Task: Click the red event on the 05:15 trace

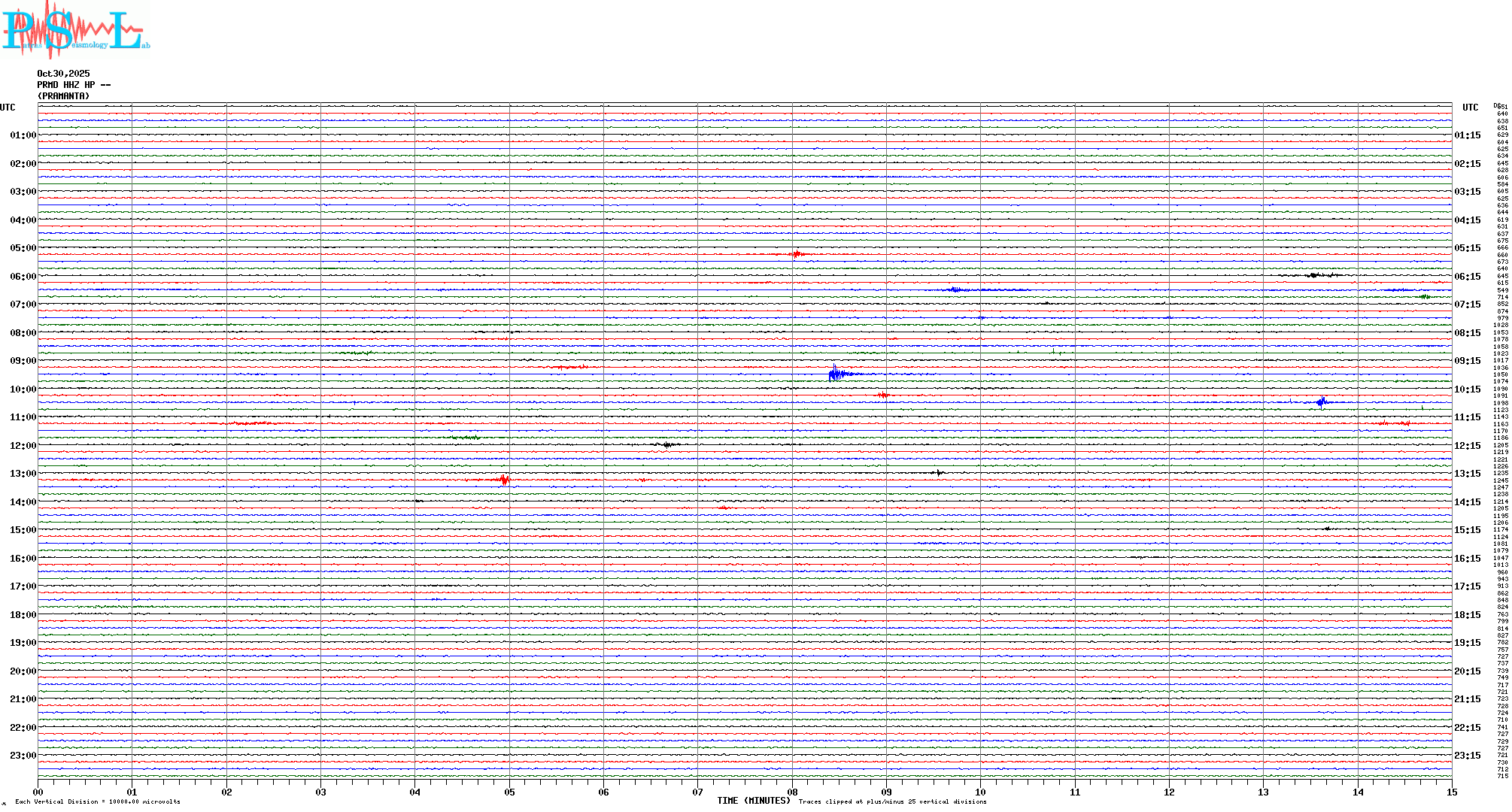Action: pyautogui.click(x=797, y=255)
